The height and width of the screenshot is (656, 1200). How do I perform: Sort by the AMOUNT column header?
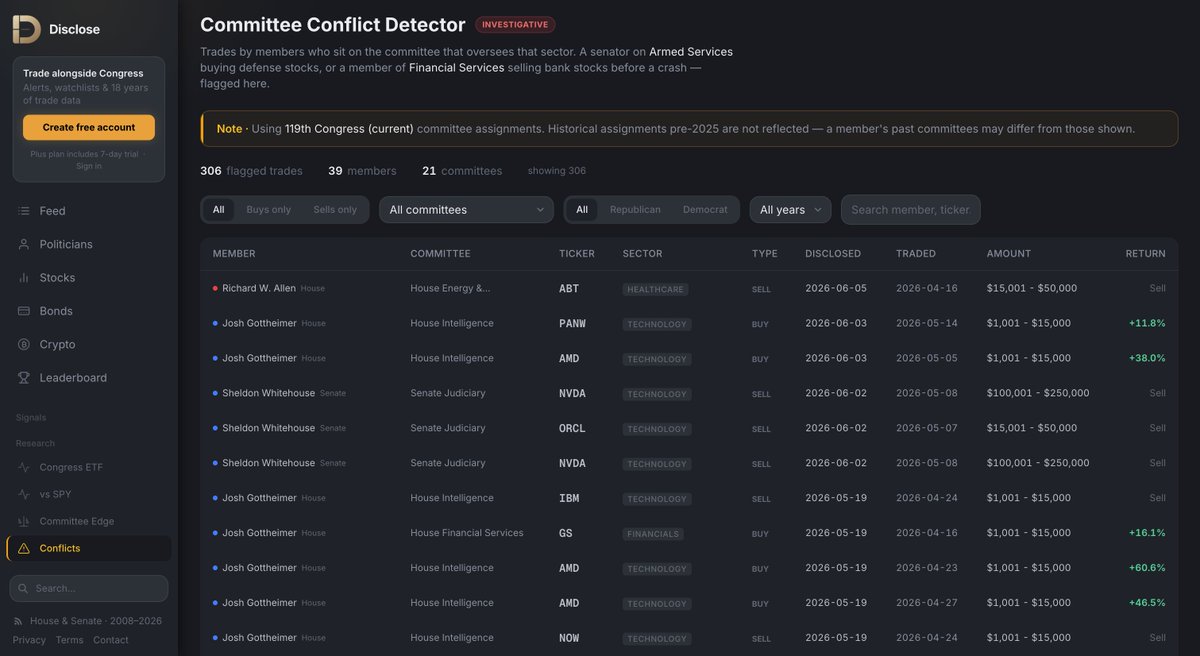click(x=1009, y=254)
